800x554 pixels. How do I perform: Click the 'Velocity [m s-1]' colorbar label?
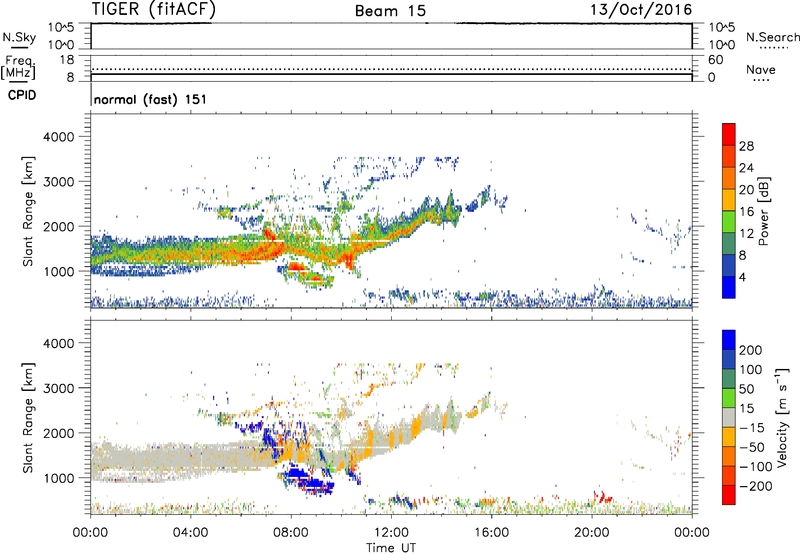(781, 417)
